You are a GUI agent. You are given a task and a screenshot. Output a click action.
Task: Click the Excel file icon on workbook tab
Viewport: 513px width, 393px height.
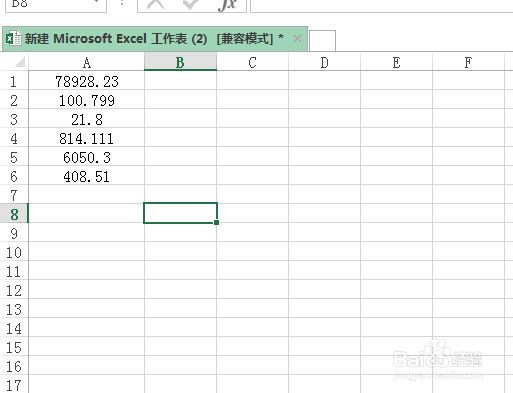[x=14, y=39]
